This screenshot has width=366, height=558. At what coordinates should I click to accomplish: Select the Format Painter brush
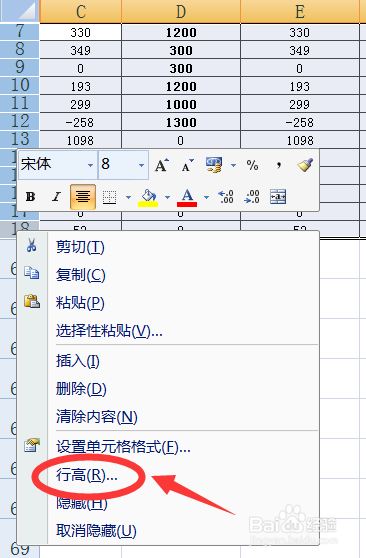305,165
